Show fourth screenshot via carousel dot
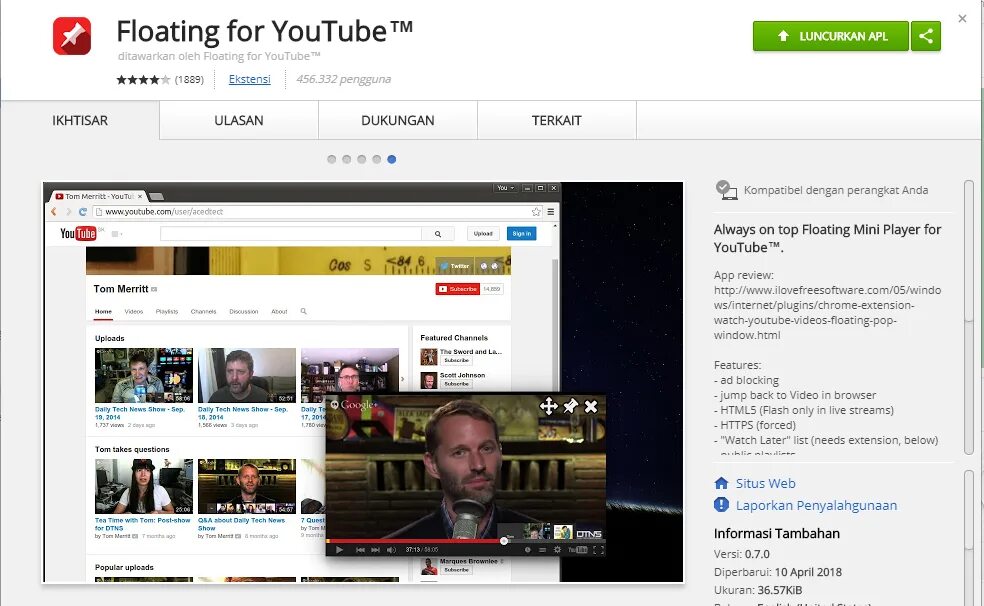The height and width of the screenshot is (606, 984). coord(377,159)
